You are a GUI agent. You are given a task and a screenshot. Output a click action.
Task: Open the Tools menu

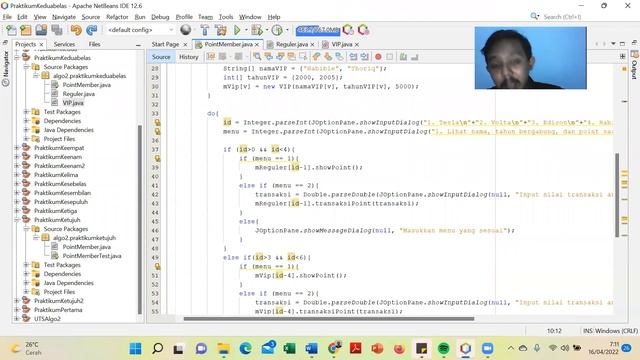(226, 17)
